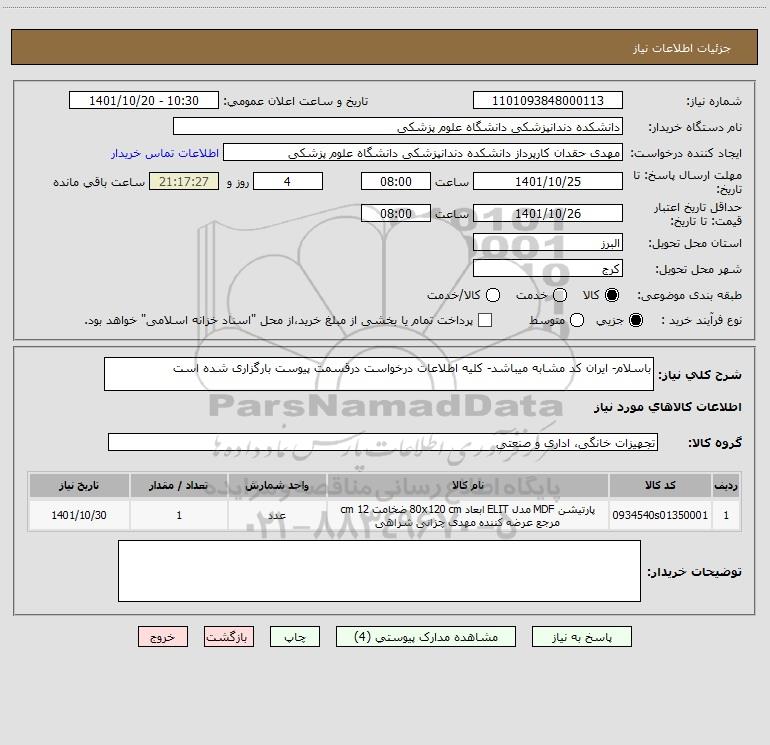Image resolution: width=770 pixels, height=745 pixels.
Task: Click the جزئیات اطلاعات نیاز header title
Action: pos(682,48)
